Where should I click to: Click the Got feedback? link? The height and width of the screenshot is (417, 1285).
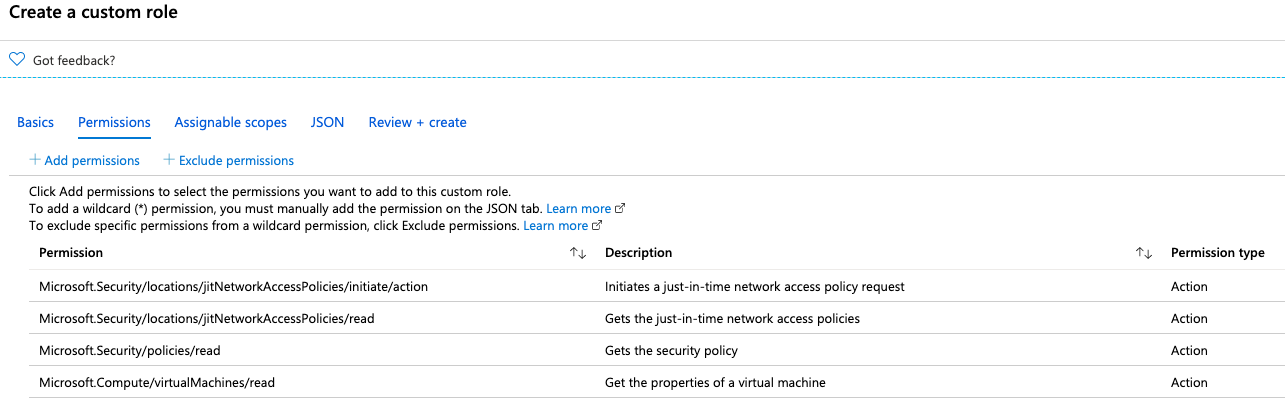[x=74, y=60]
